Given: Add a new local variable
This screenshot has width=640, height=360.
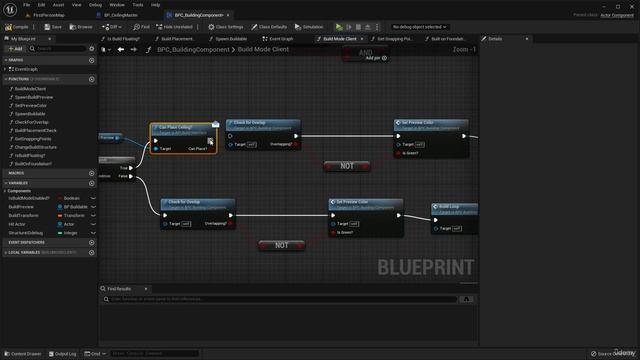Looking at the screenshot, I should [92, 253].
